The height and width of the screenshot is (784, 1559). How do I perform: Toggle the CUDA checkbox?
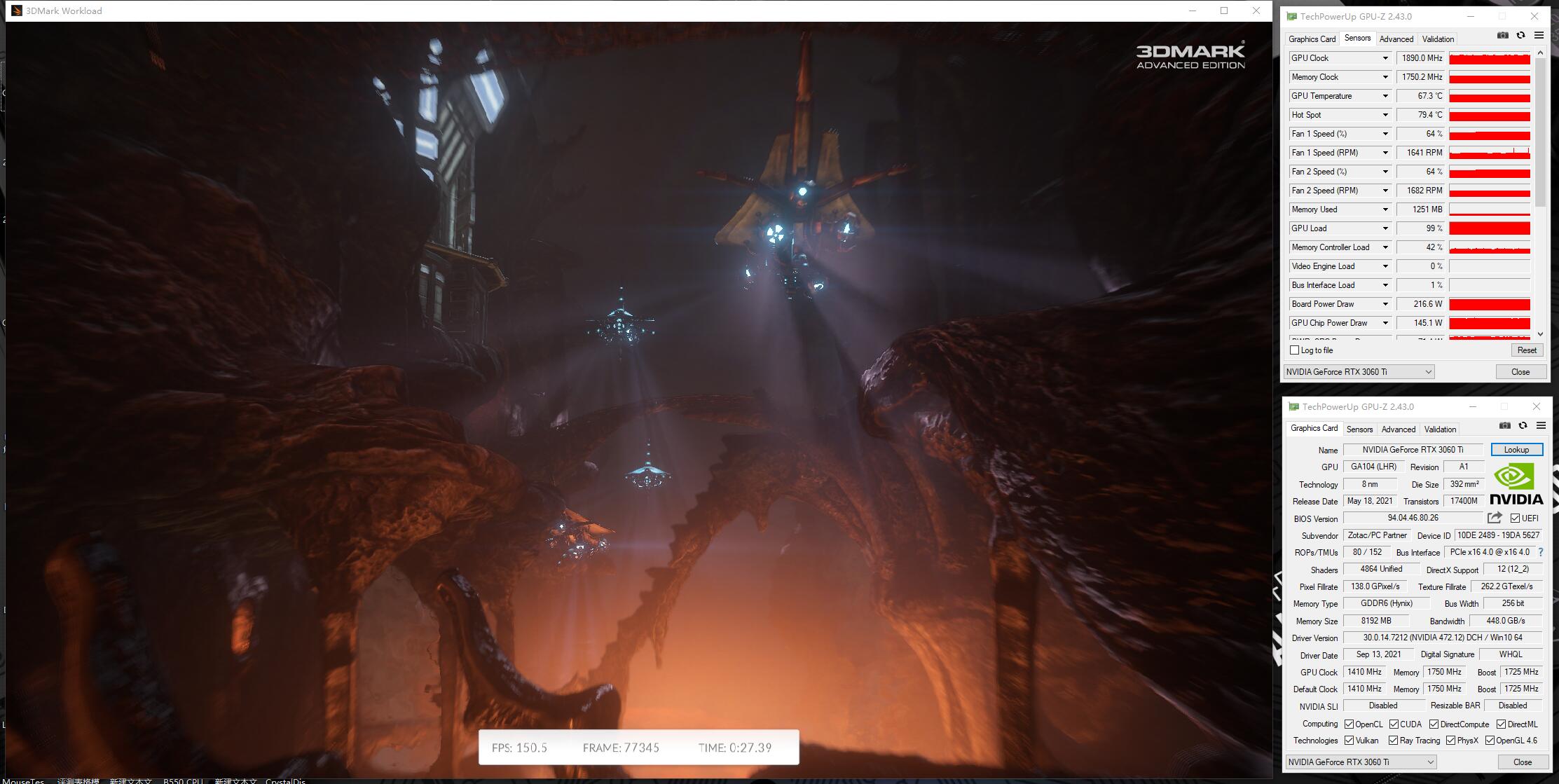coord(1394,724)
